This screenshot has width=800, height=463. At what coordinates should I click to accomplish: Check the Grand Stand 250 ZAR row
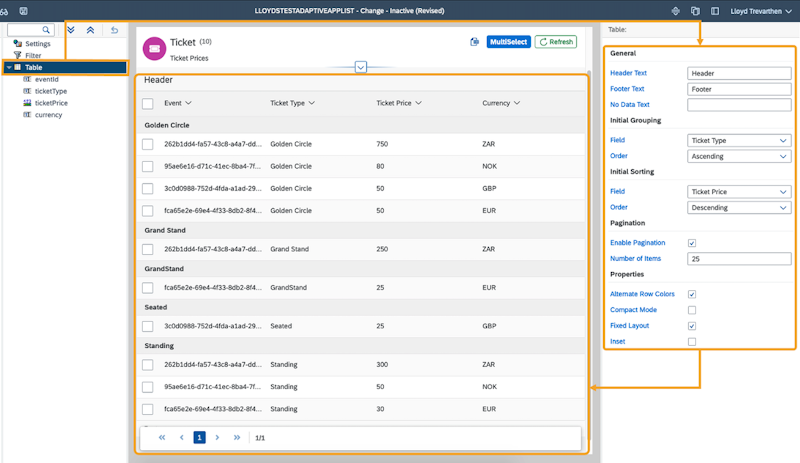pyautogui.click(x=147, y=249)
